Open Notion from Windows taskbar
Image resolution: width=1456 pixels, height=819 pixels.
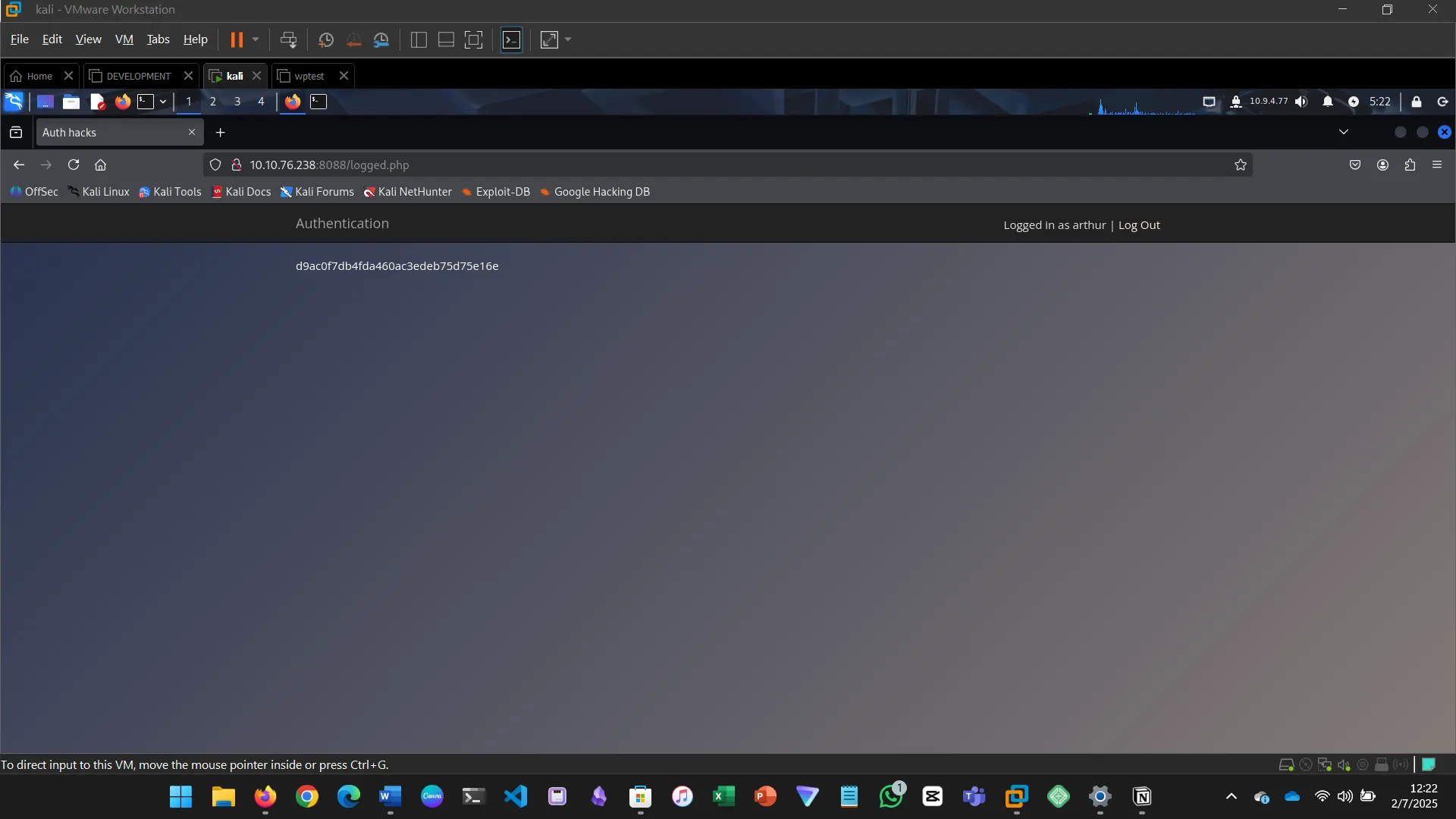point(1142,796)
